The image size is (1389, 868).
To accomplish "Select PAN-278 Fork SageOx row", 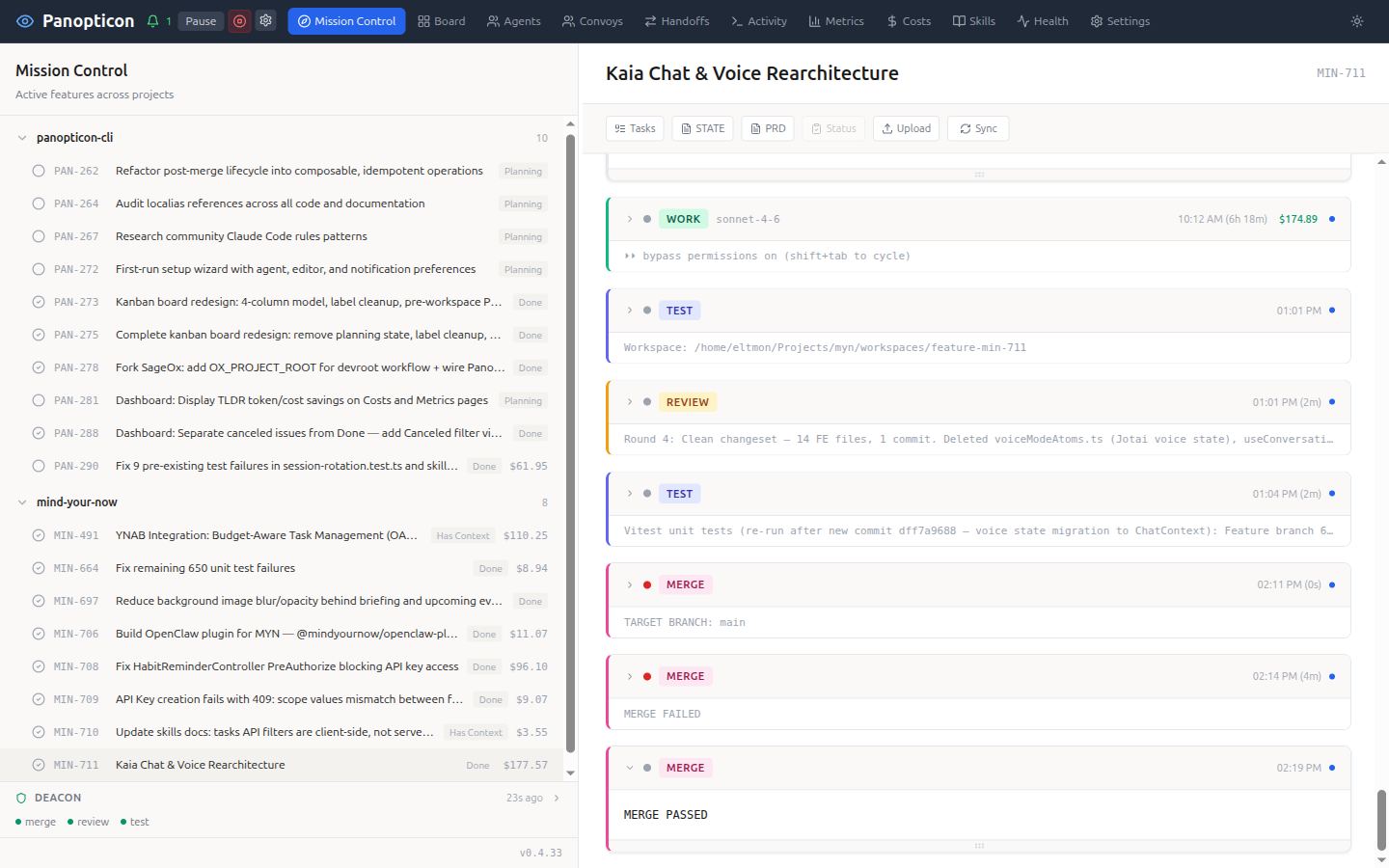I will point(282,367).
